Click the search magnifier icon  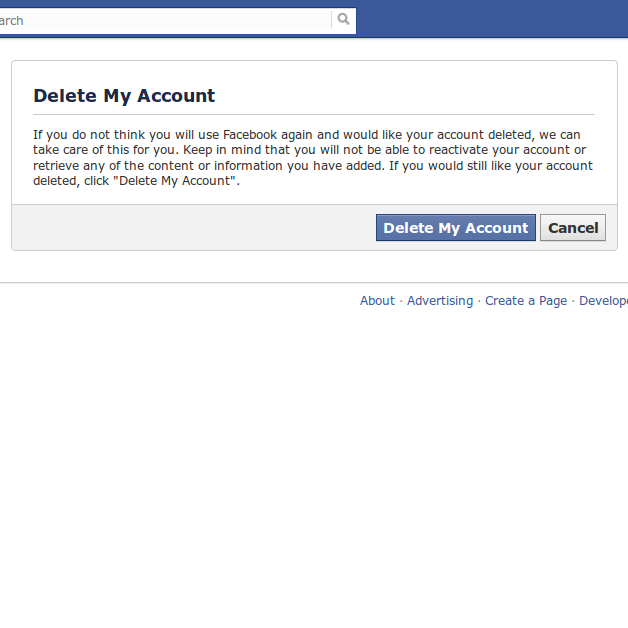pos(343,19)
